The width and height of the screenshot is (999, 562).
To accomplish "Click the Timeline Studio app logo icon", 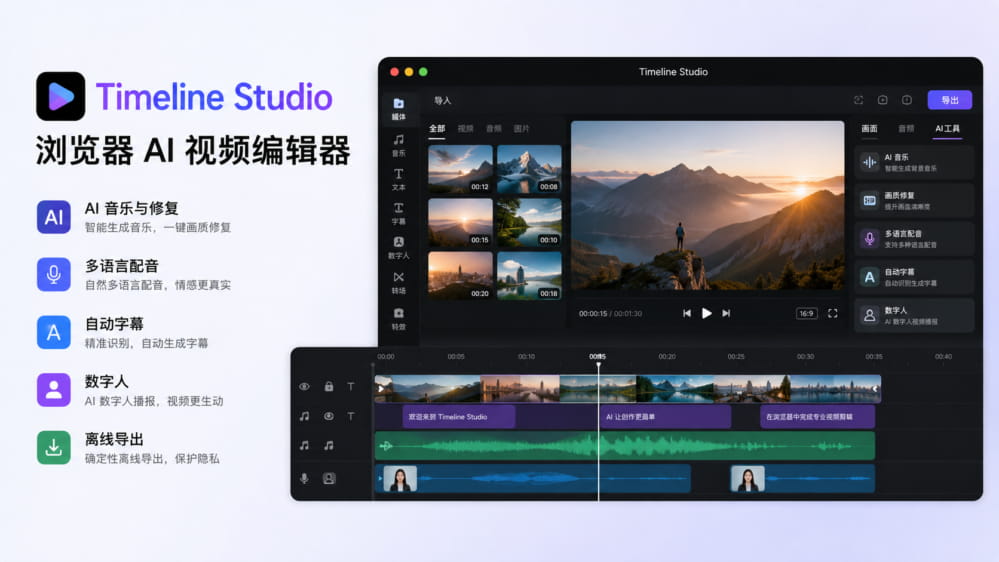I will (61, 96).
